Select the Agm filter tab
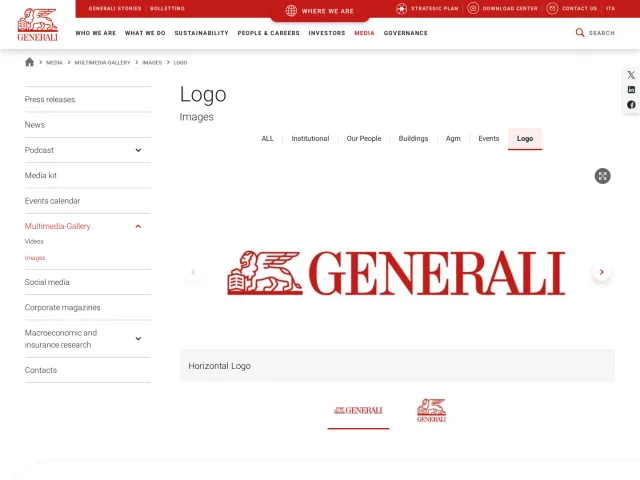The width and height of the screenshot is (640, 480). click(453, 139)
